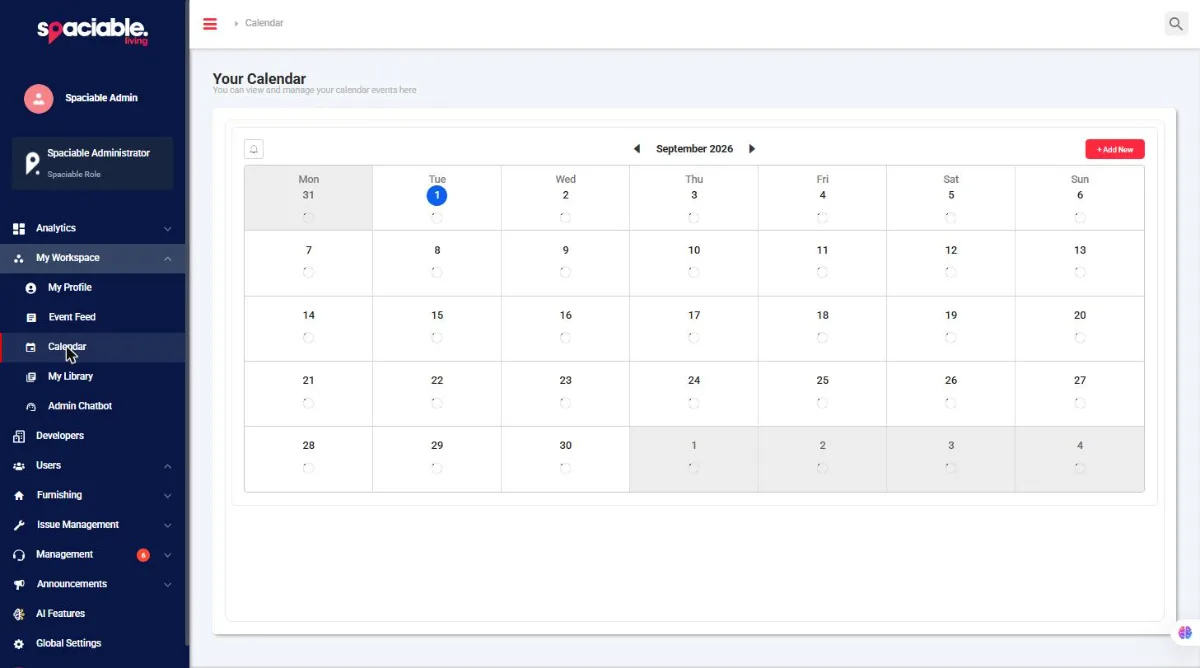Click the Analytics dashboard icon
The height and width of the screenshot is (668, 1200).
click(19, 229)
